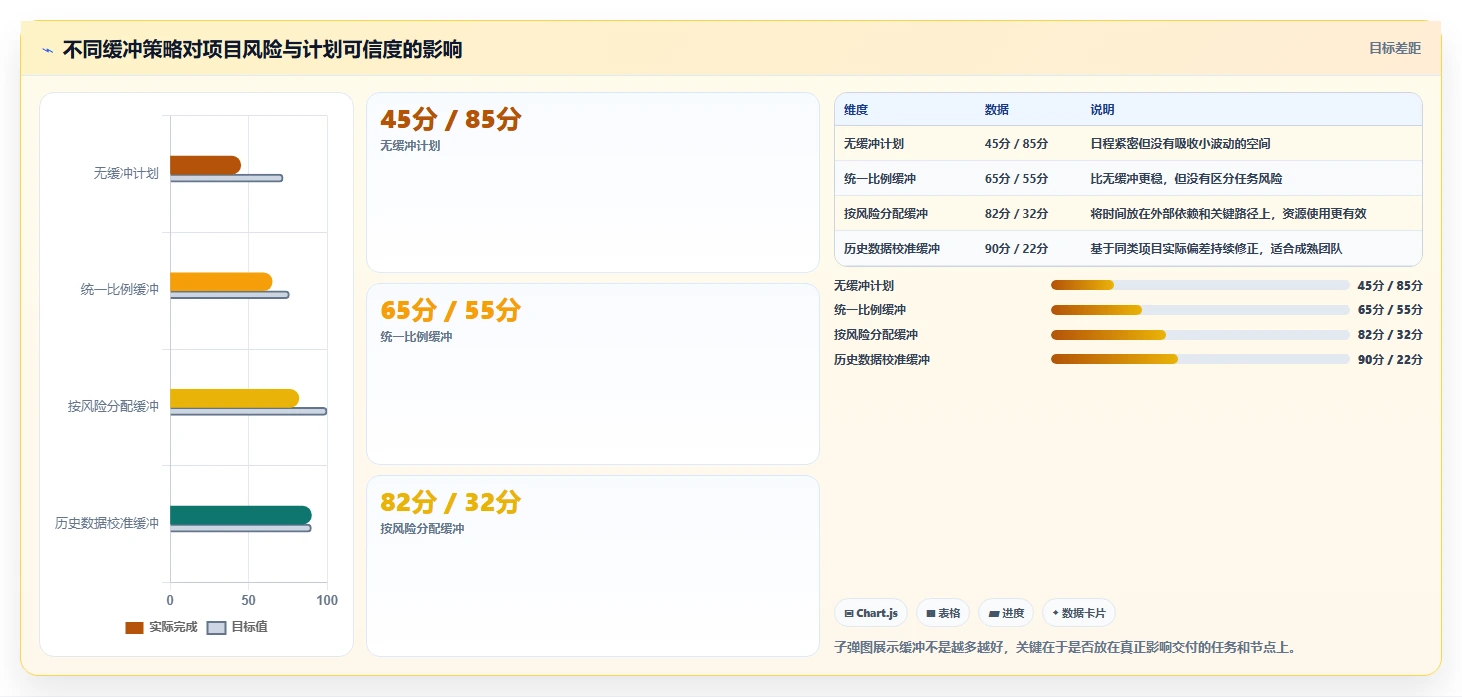Click the 统一比例缓冲 chart axis label
The image size is (1462, 697).
(120, 290)
